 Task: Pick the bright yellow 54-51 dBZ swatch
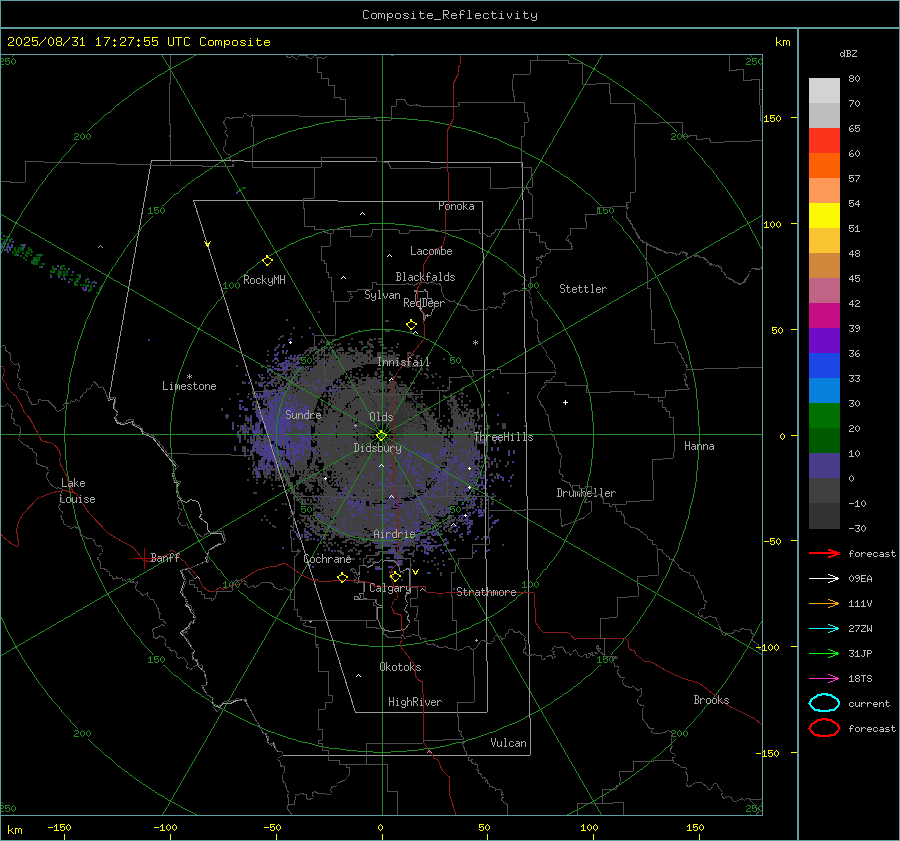tap(824, 216)
